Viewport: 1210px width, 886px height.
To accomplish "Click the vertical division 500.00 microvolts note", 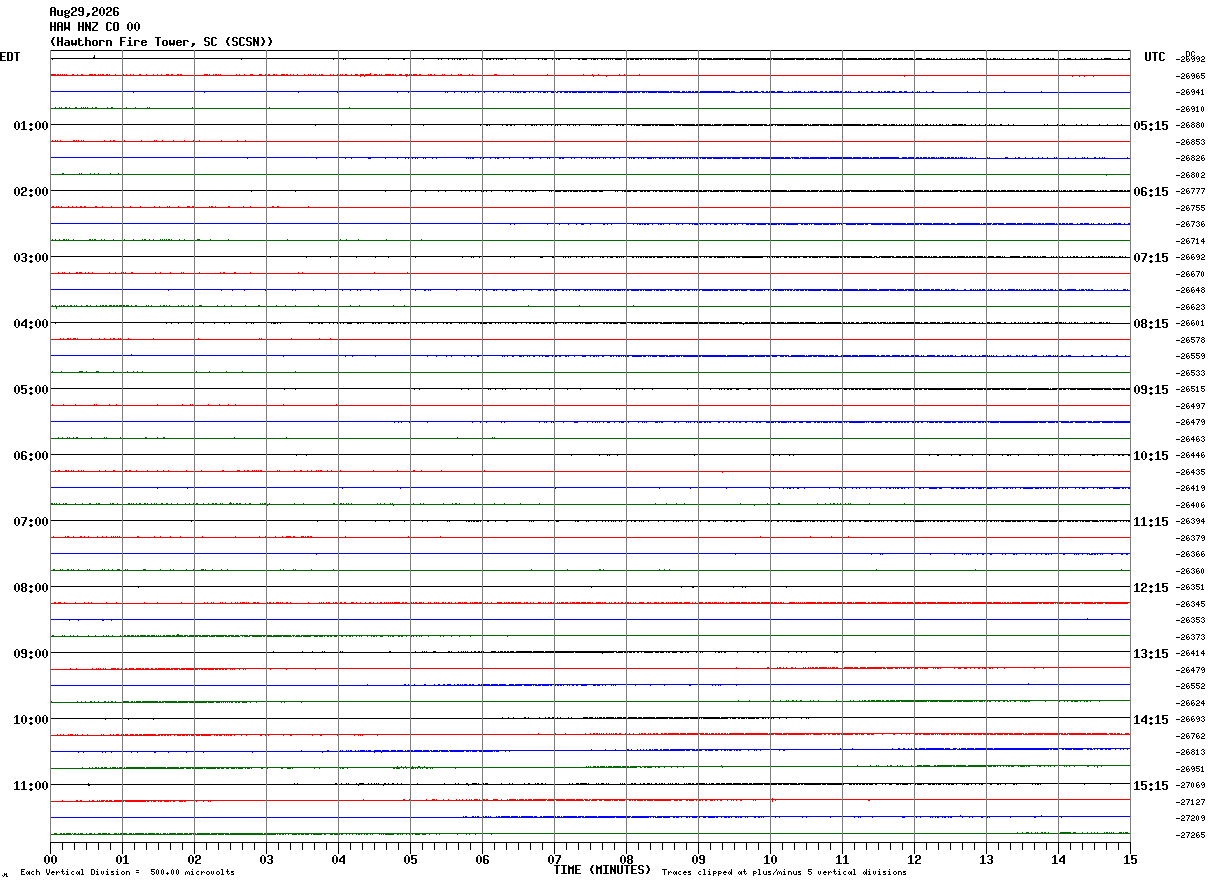I will [127, 872].
